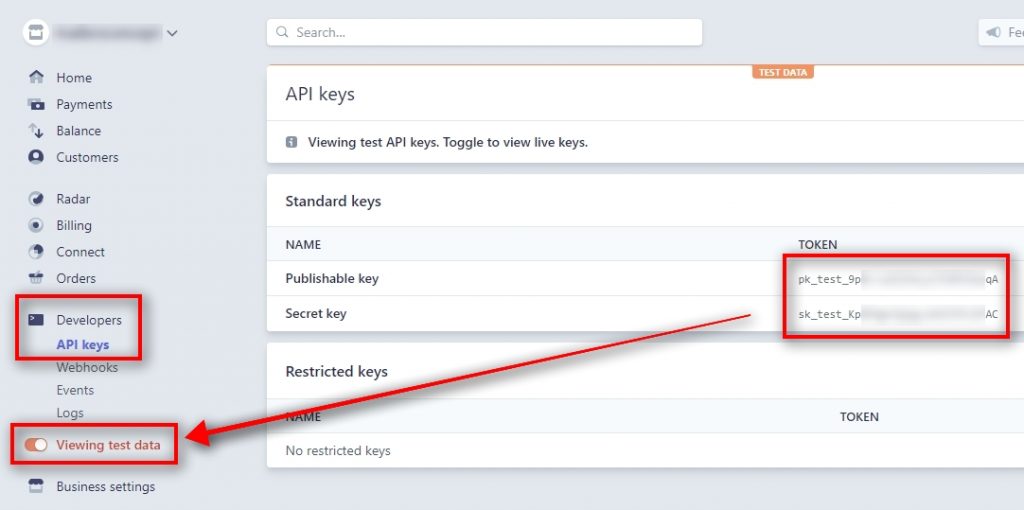
Task: Reveal the Secret key token
Action: (x=897, y=314)
